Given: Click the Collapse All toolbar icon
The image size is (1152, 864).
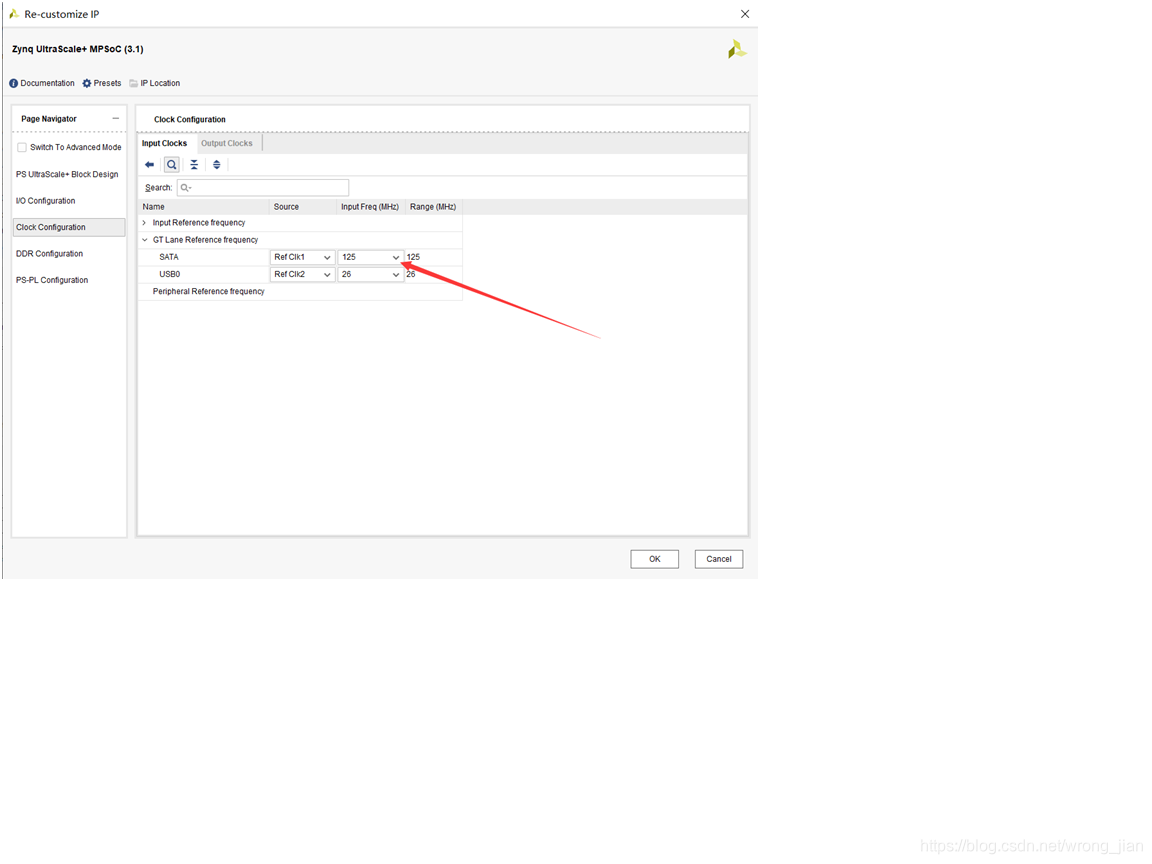Looking at the screenshot, I should pos(194,165).
